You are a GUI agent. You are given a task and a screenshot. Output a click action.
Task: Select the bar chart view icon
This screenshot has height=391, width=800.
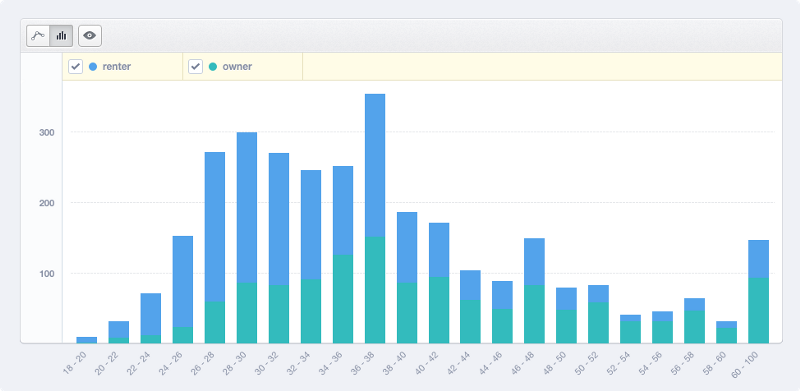point(61,36)
